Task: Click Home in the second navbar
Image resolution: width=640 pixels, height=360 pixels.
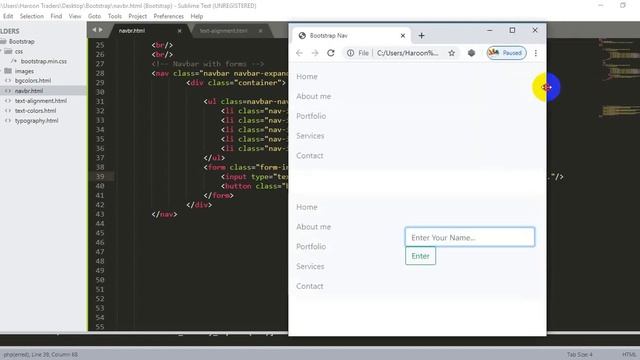Action: 307,207
